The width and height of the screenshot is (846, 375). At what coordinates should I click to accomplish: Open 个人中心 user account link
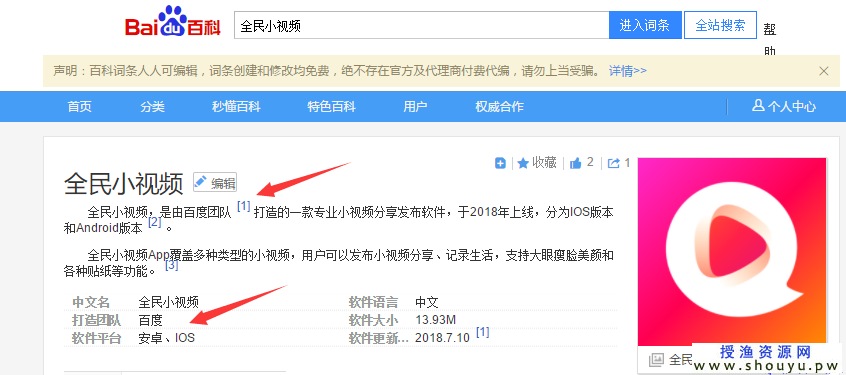pos(784,106)
